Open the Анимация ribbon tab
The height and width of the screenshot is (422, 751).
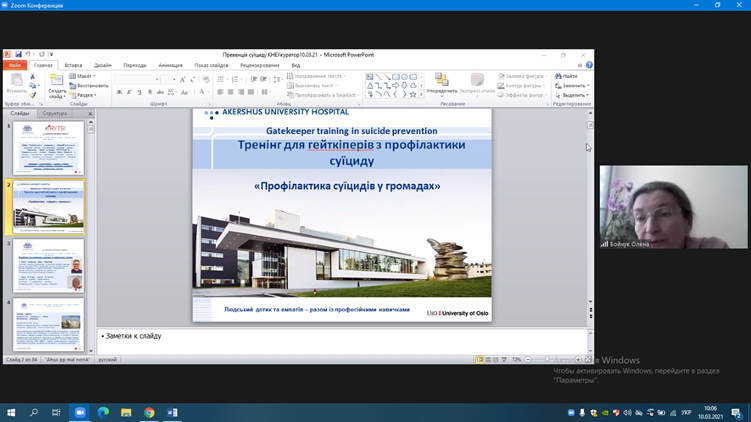(170, 65)
